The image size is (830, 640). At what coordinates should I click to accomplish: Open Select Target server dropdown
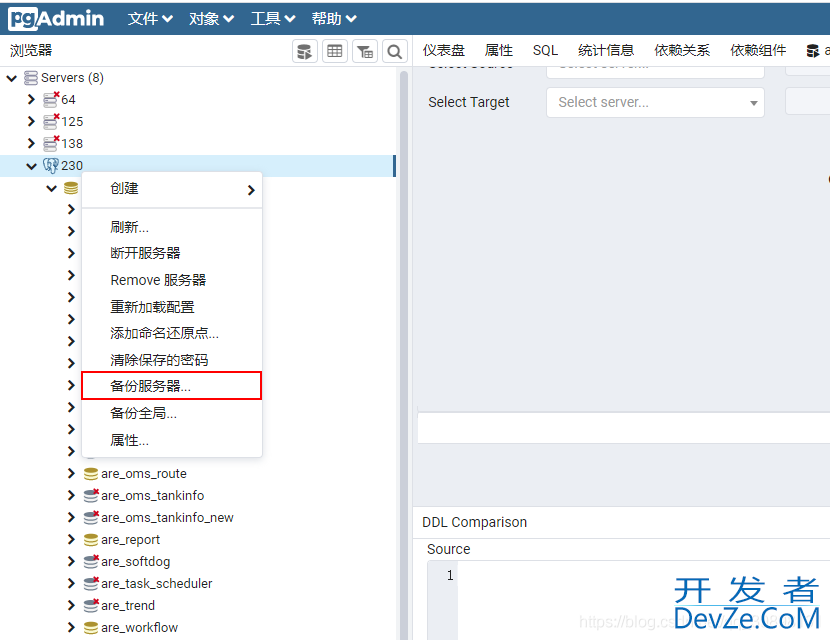[655, 102]
